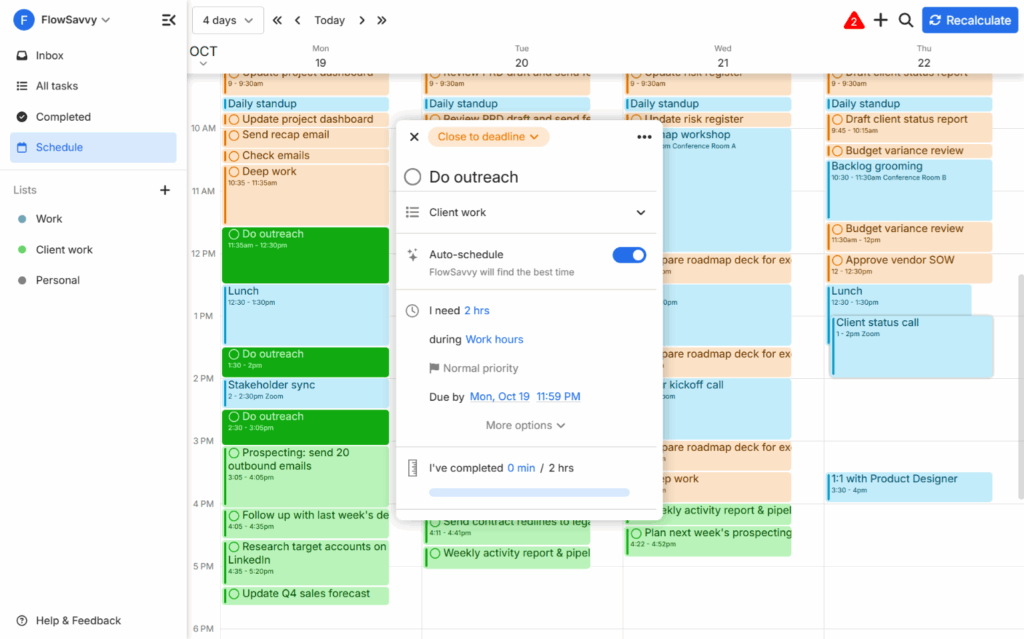Viewport: 1024px width, 639px height.
Task: Open the Close to deadline status dropdown
Action: 488,137
